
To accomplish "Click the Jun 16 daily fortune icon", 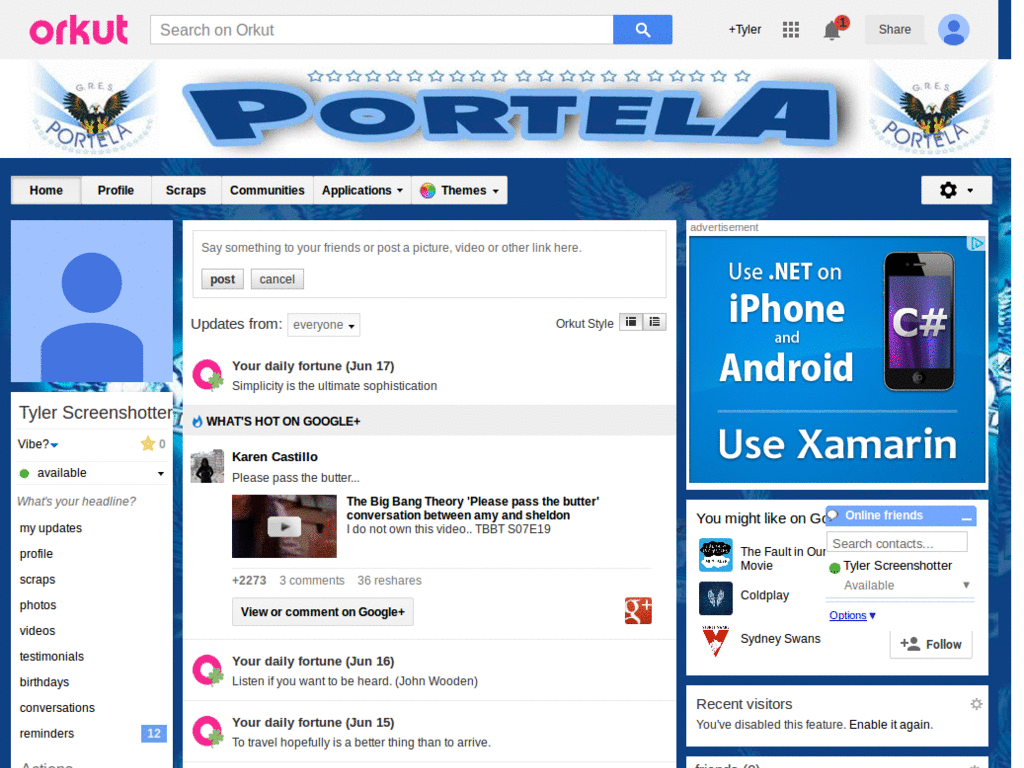I will [208, 670].
